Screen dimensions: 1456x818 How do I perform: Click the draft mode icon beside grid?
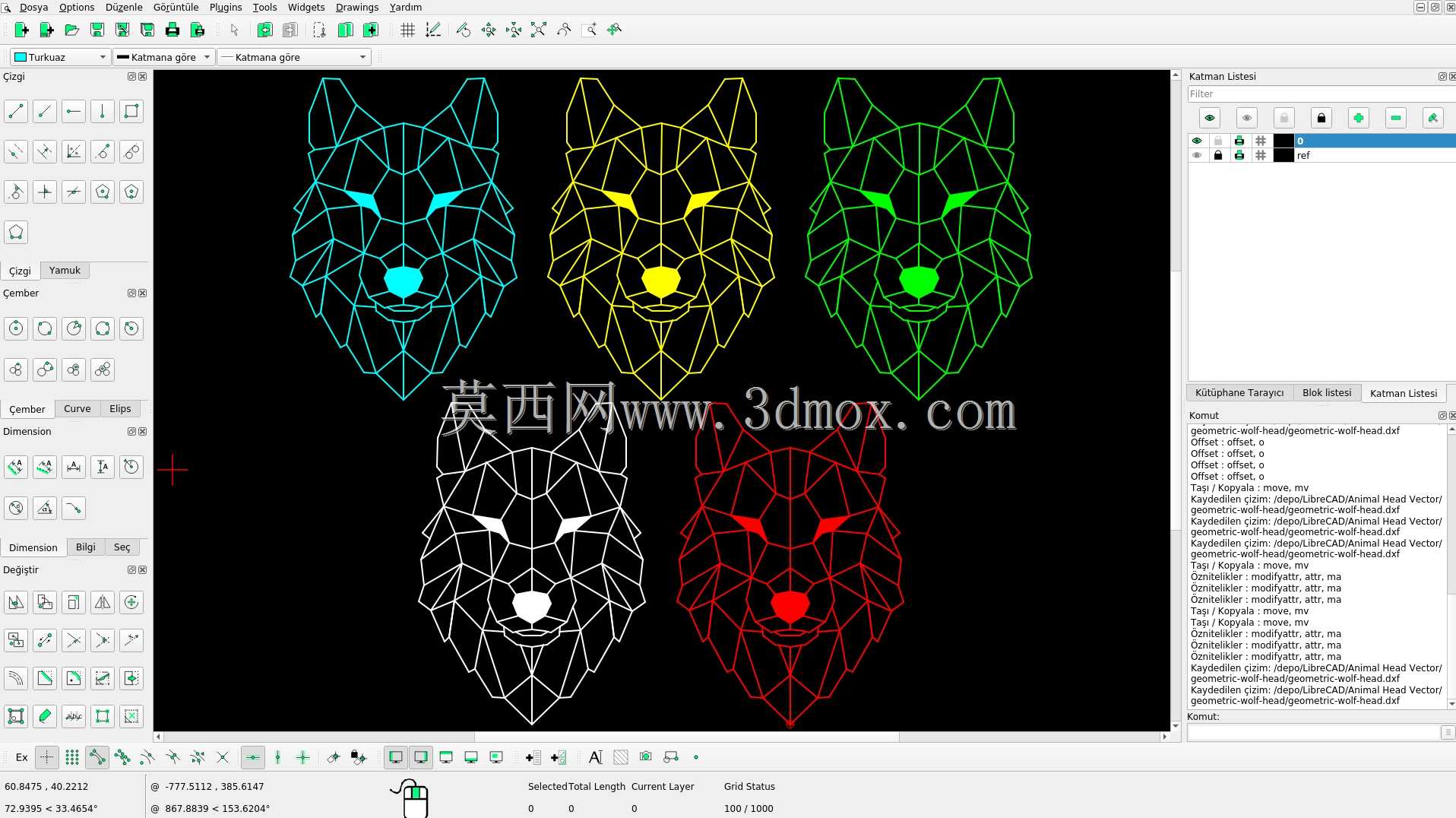(x=432, y=30)
